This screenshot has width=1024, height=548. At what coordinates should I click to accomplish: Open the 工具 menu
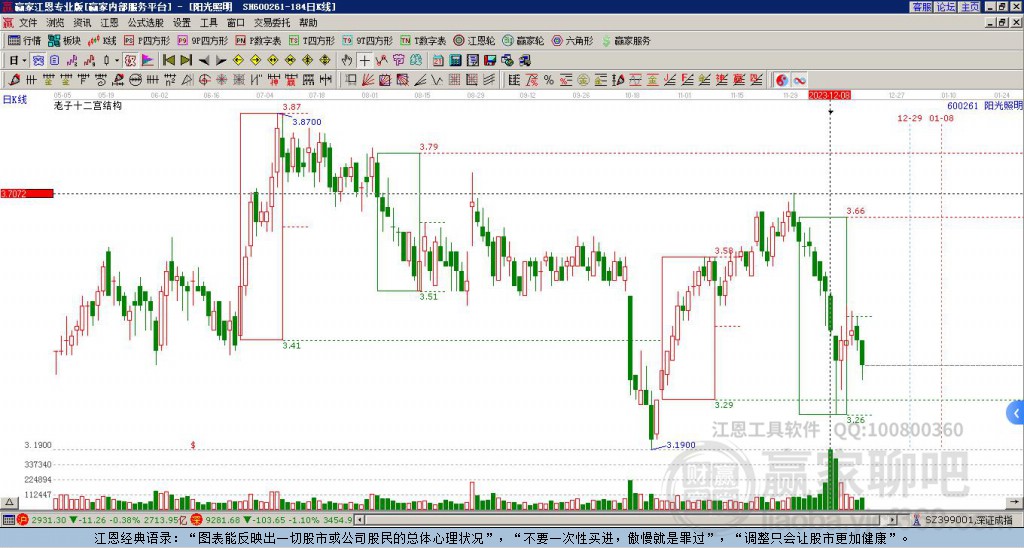click(x=208, y=23)
